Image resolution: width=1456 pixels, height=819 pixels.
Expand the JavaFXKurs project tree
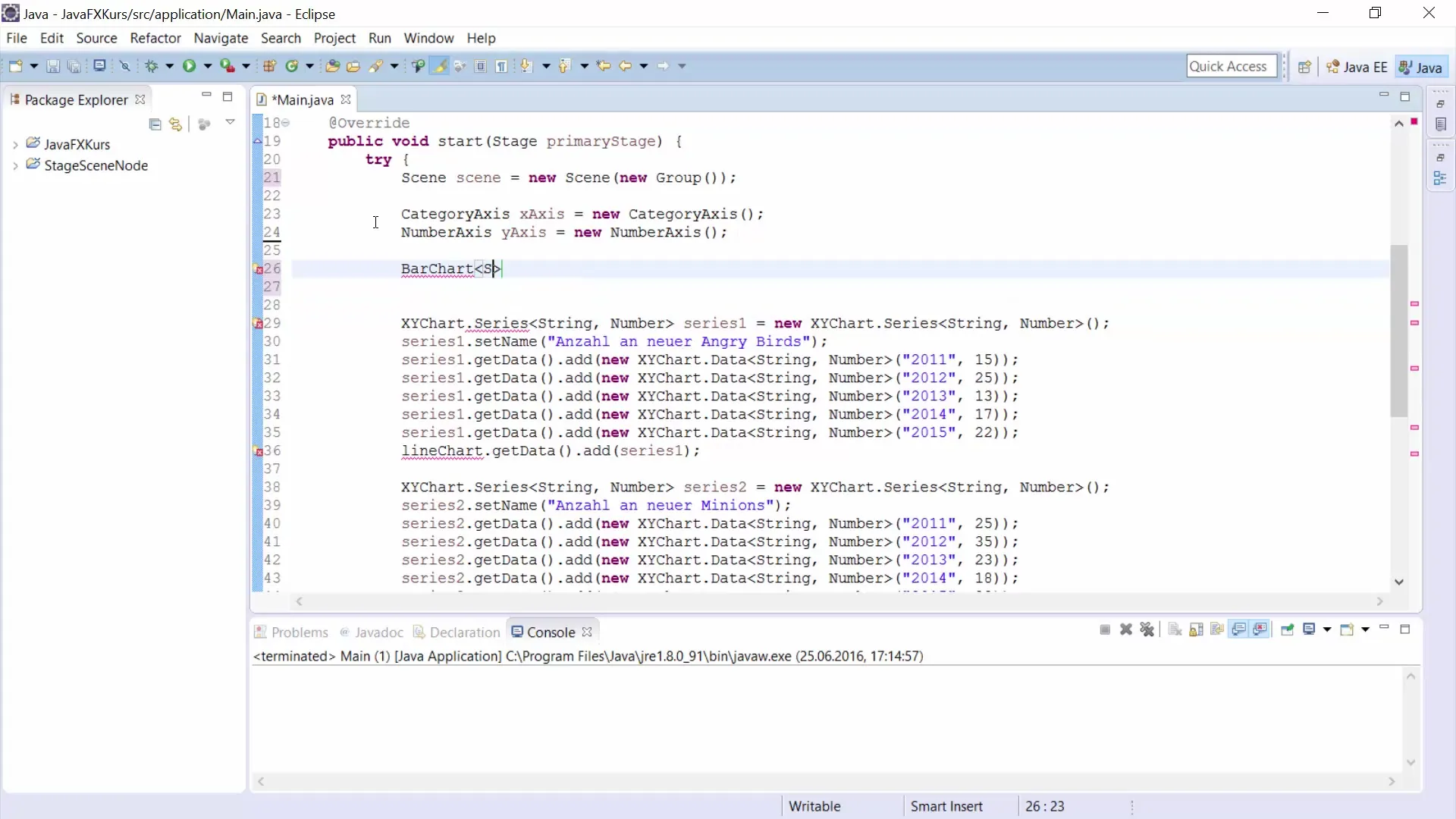(15, 144)
